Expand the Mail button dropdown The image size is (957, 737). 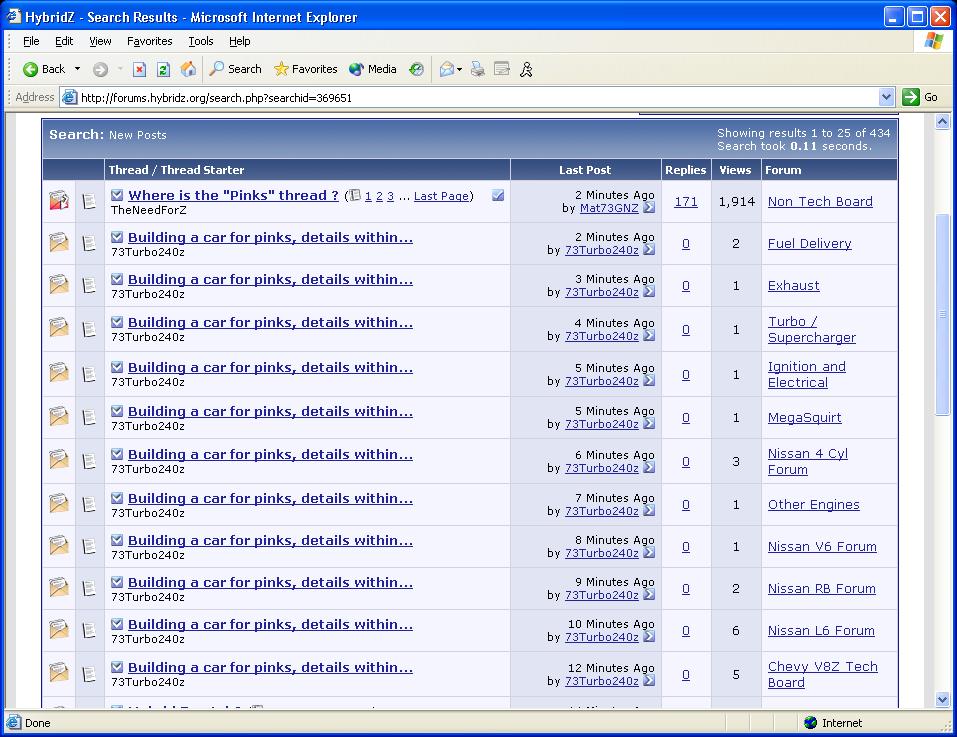point(459,69)
